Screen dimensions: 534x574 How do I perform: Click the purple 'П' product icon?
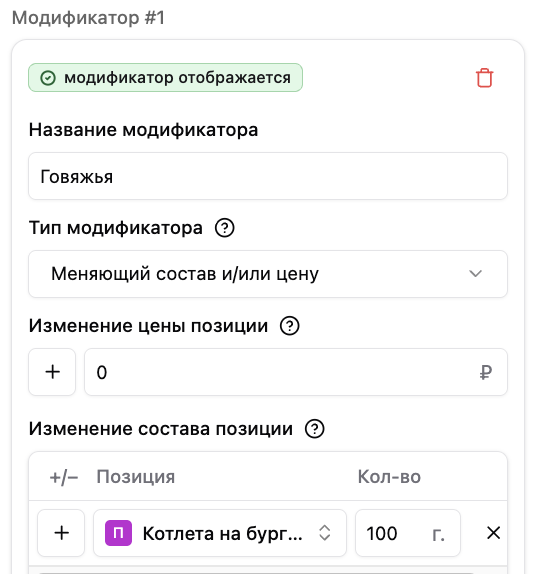pos(118,533)
